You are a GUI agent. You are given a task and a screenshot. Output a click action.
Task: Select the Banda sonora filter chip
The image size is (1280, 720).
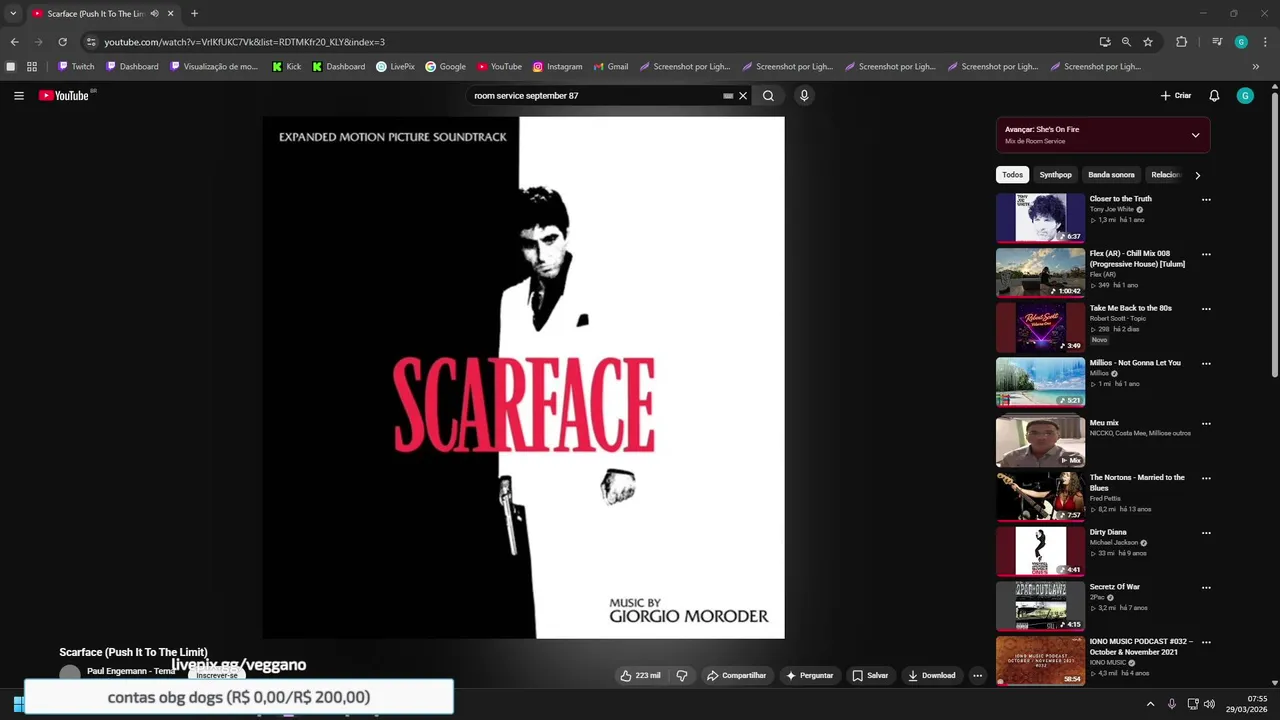tap(1111, 175)
